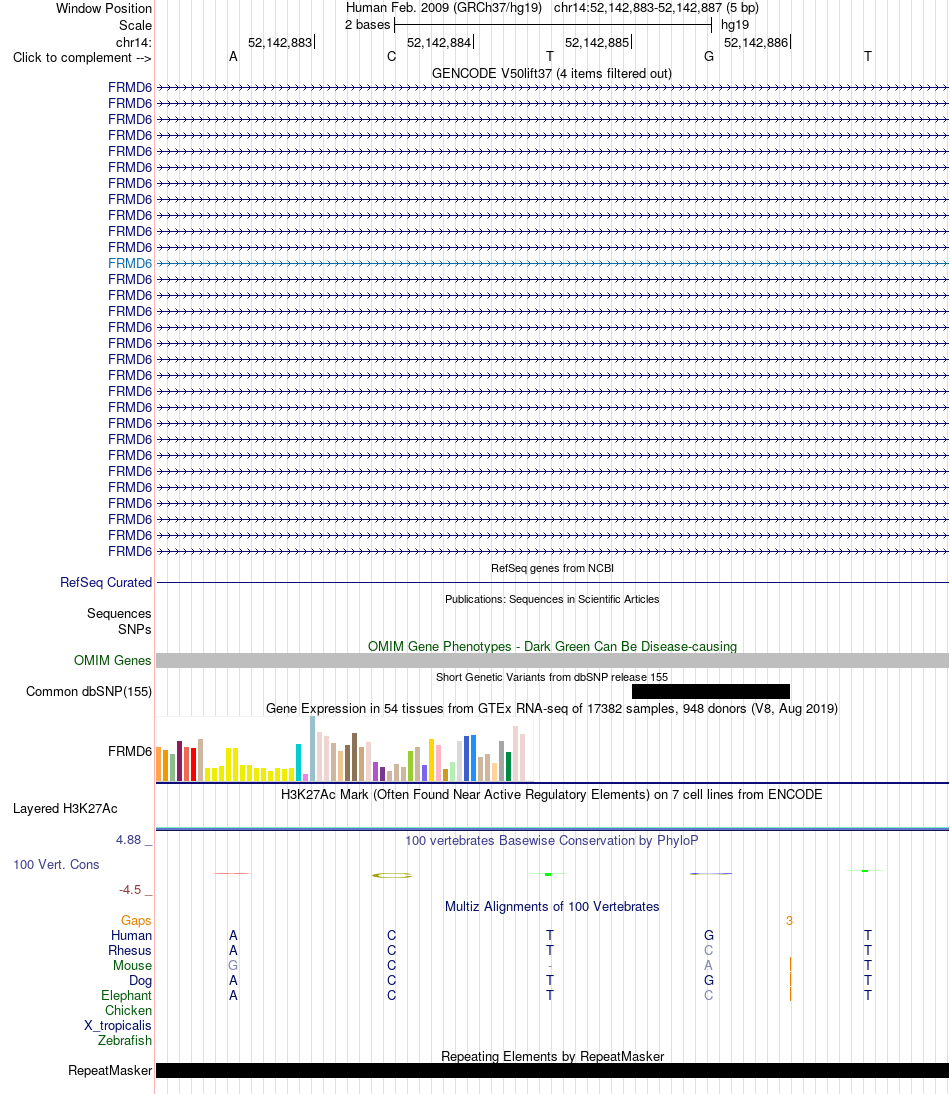The width and height of the screenshot is (950, 1094).
Task: Select the G base in the complement sequence row
Action: point(709,57)
